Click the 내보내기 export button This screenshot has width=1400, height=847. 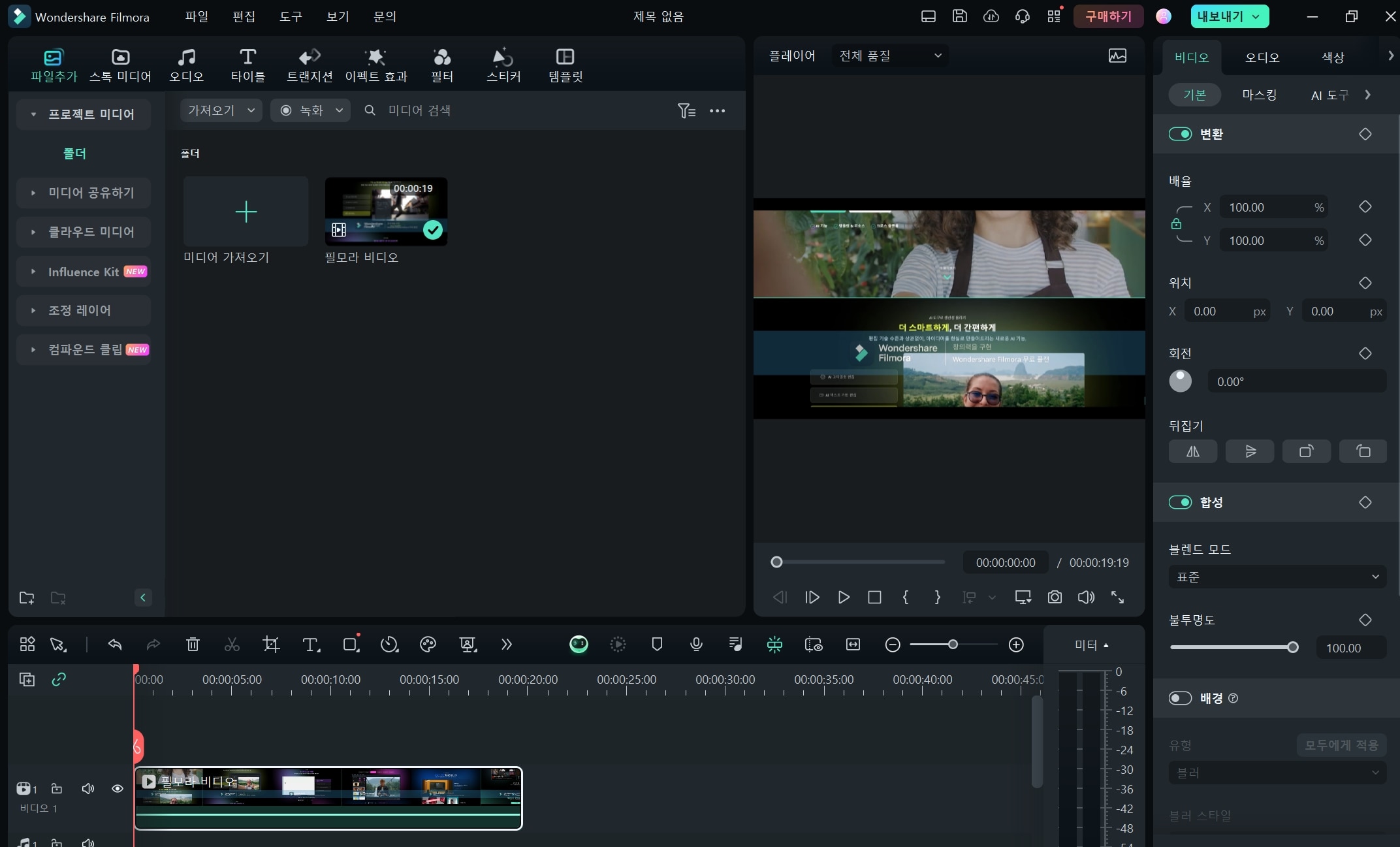1229,16
